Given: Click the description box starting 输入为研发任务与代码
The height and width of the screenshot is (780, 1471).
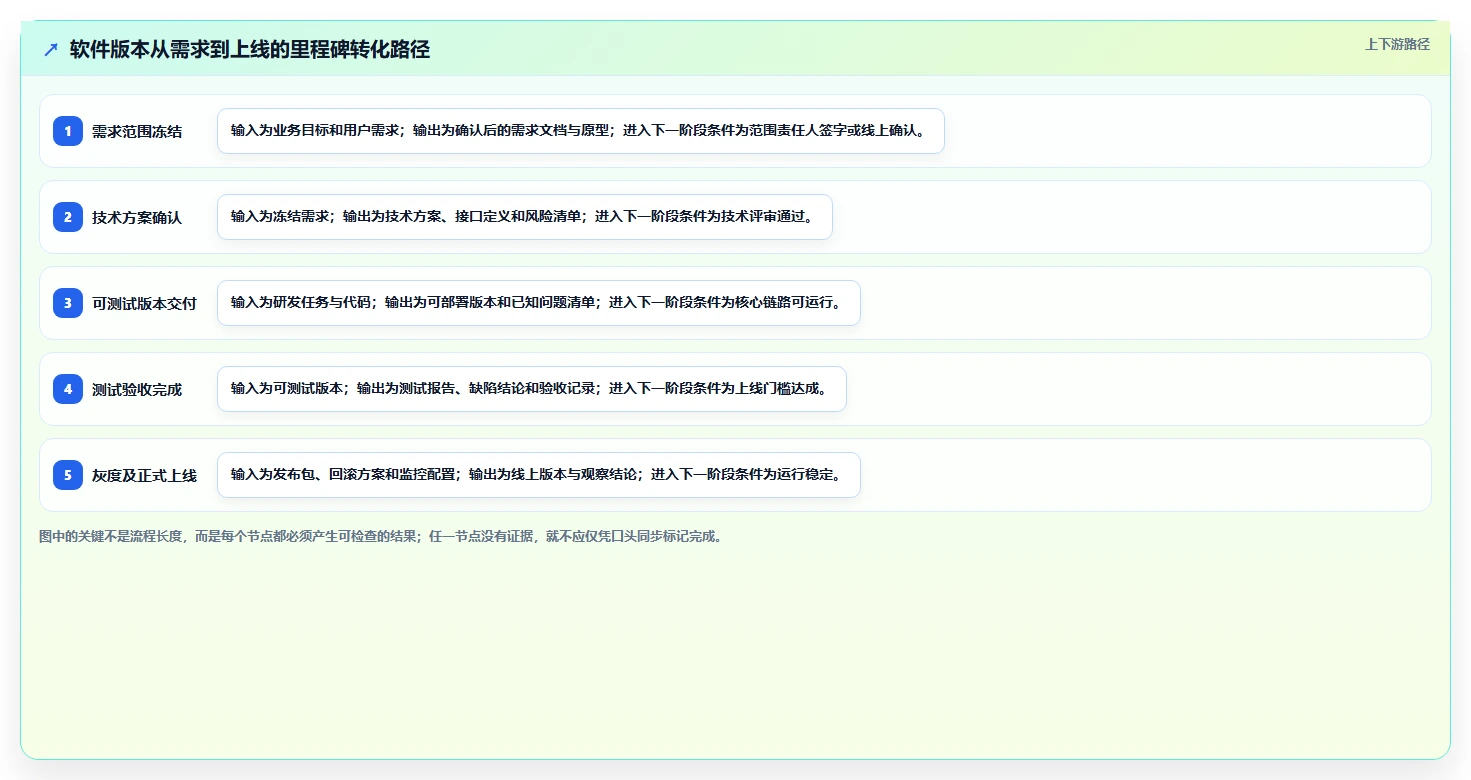Looking at the screenshot, I should coord(539,303).
